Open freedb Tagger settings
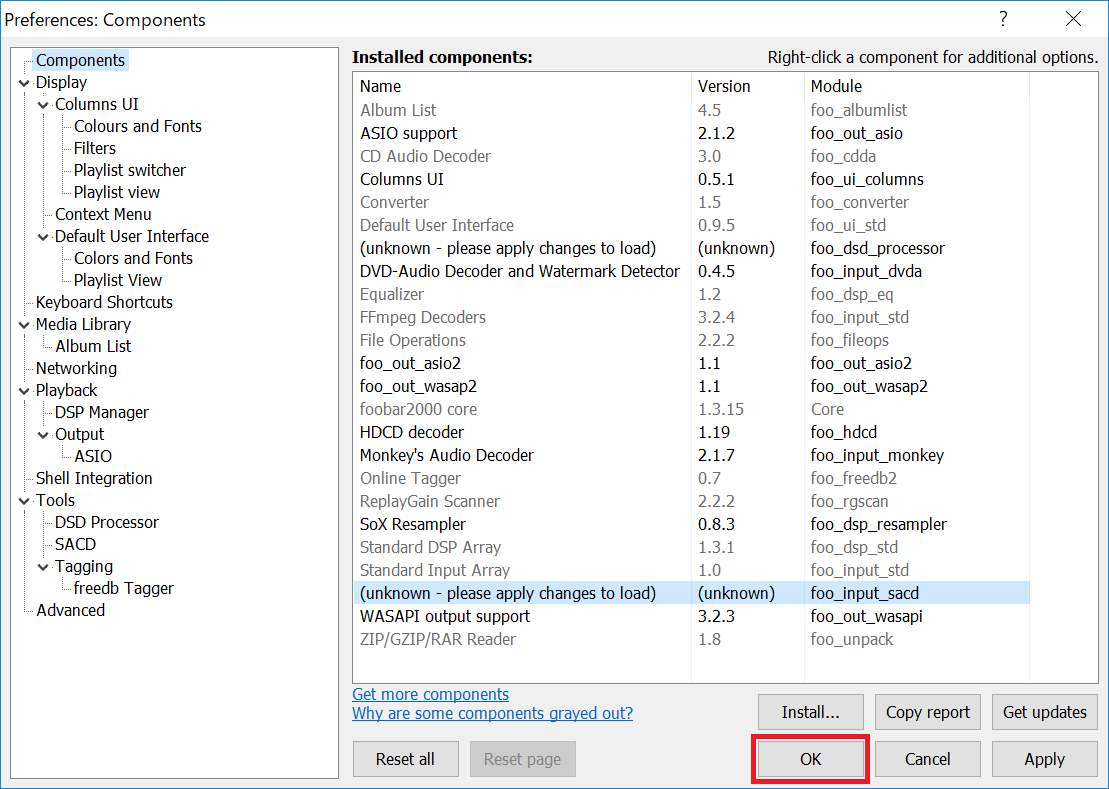 pos(124,588)
